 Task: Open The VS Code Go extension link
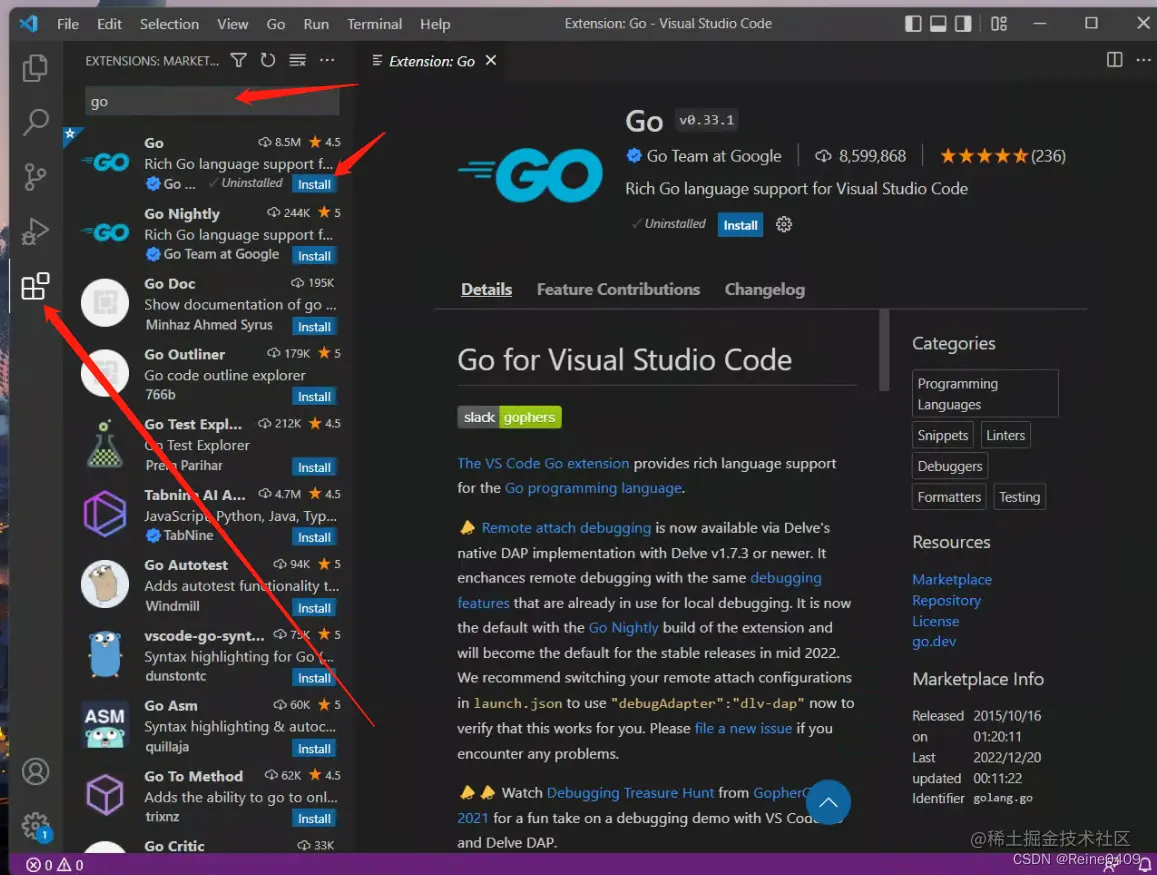point(543,463)
